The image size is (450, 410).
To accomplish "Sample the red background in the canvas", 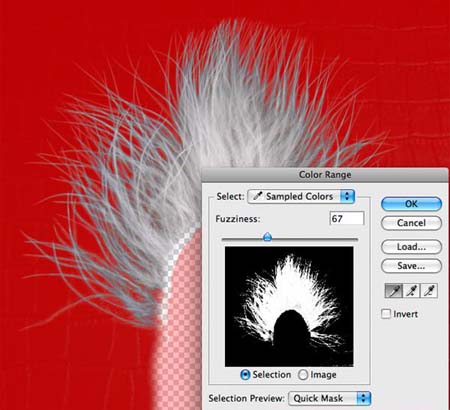I will click(x=67, y=50).
